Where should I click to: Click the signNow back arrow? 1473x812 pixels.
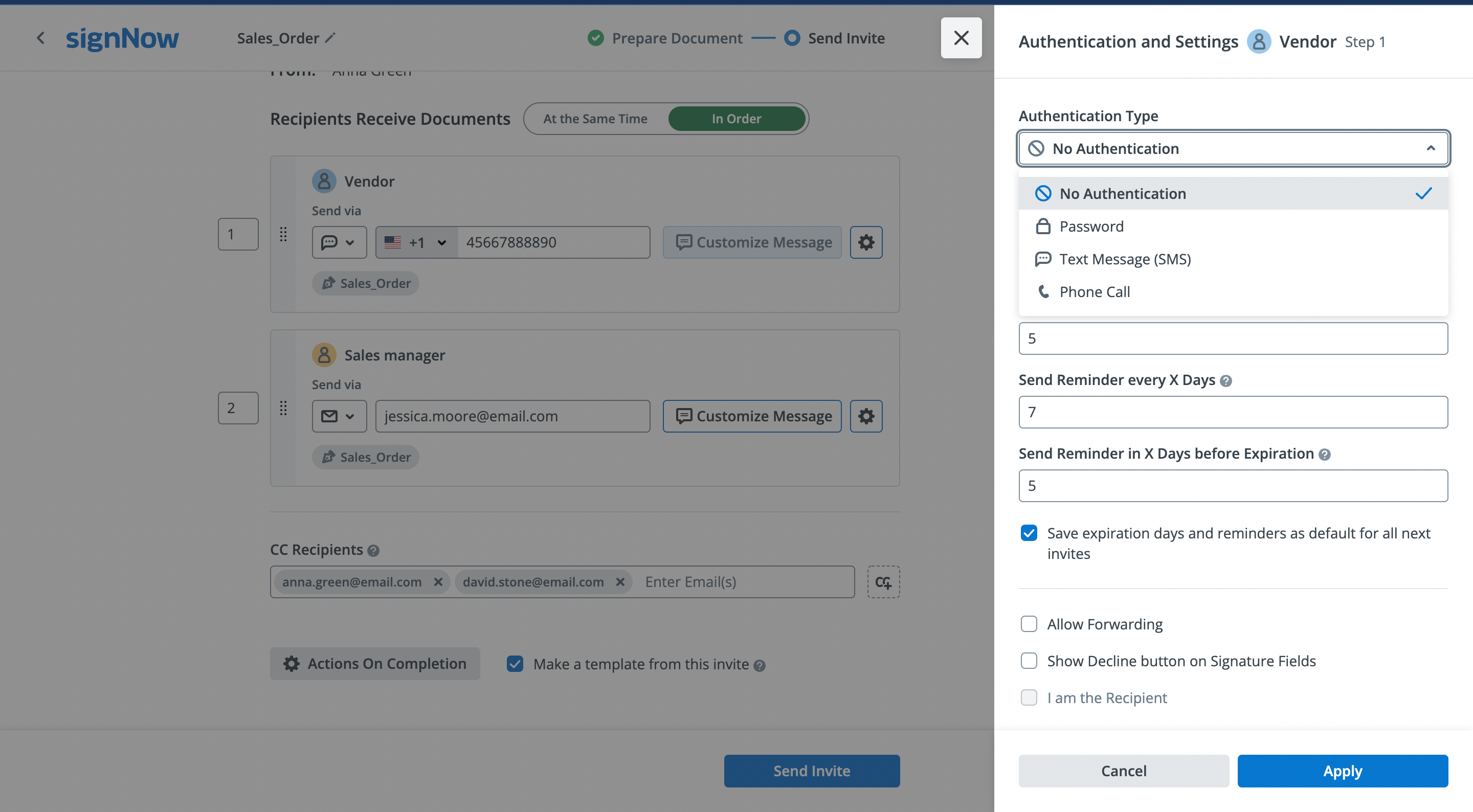pos(40,38)
